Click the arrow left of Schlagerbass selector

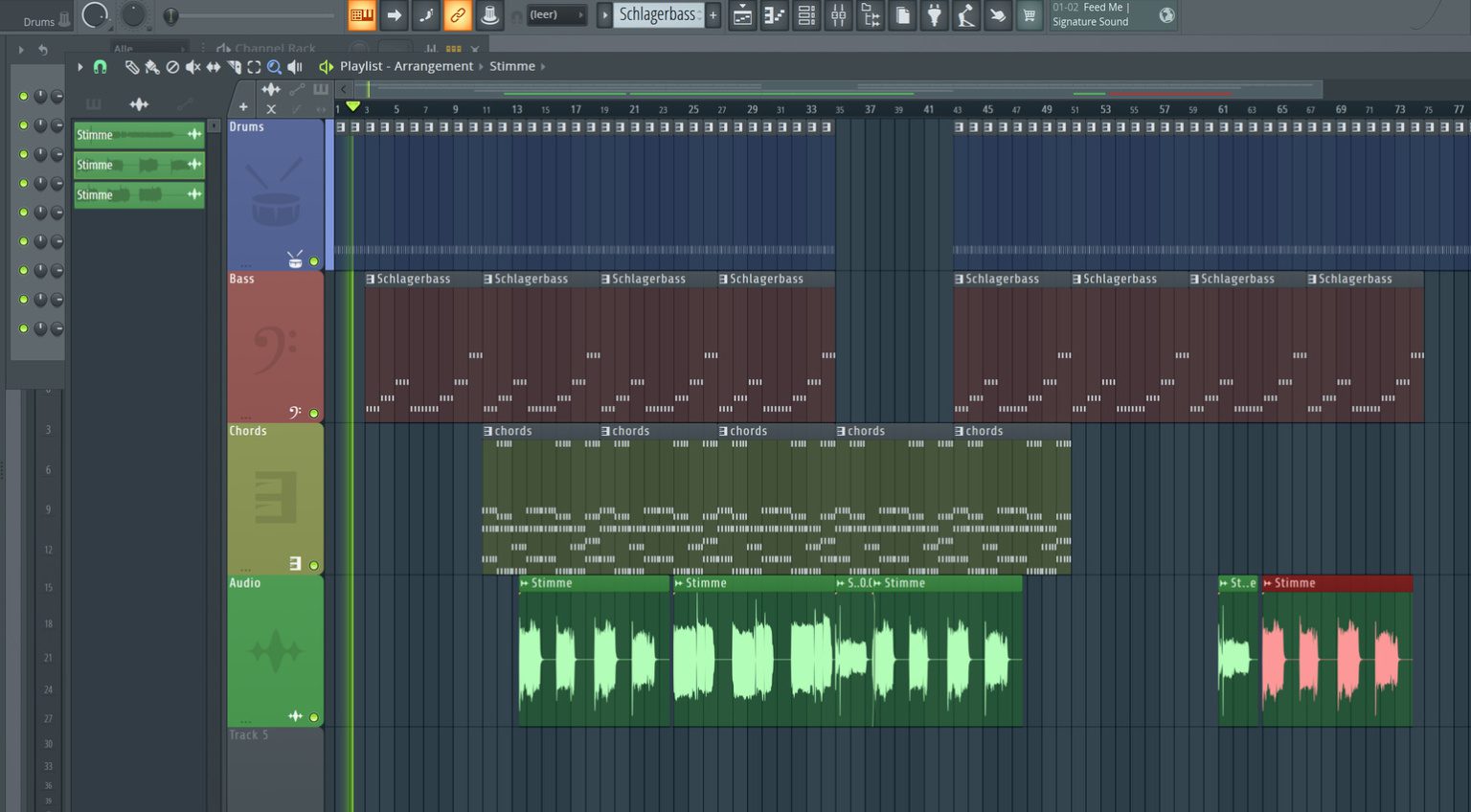click(x=604, y=15)
